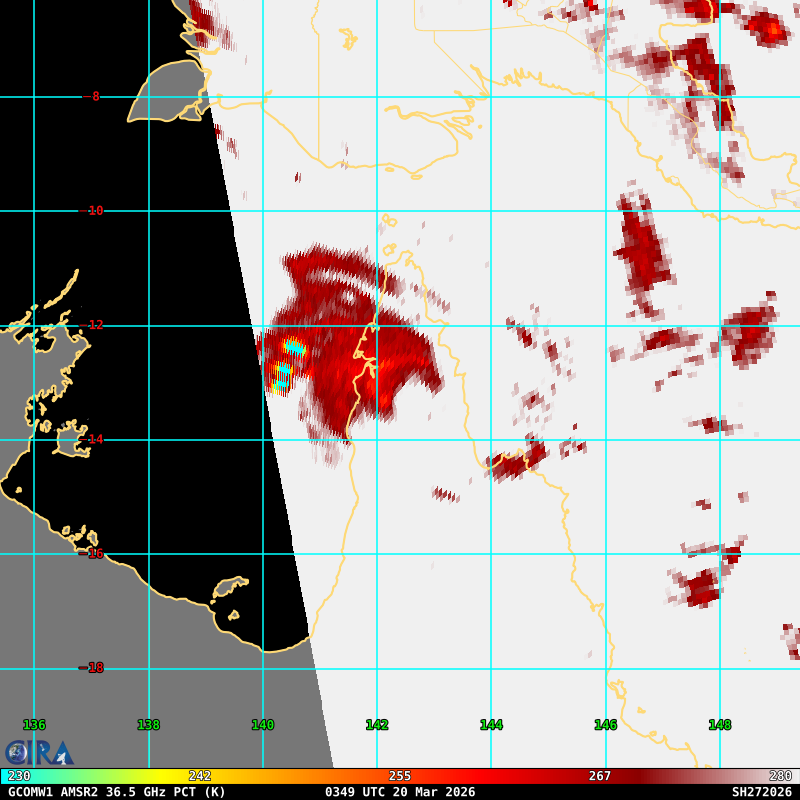This screenshot has width=800, height=800.
Task: Click the cyan cold-core pixels near 140.5E
Action: pos(288,362)
